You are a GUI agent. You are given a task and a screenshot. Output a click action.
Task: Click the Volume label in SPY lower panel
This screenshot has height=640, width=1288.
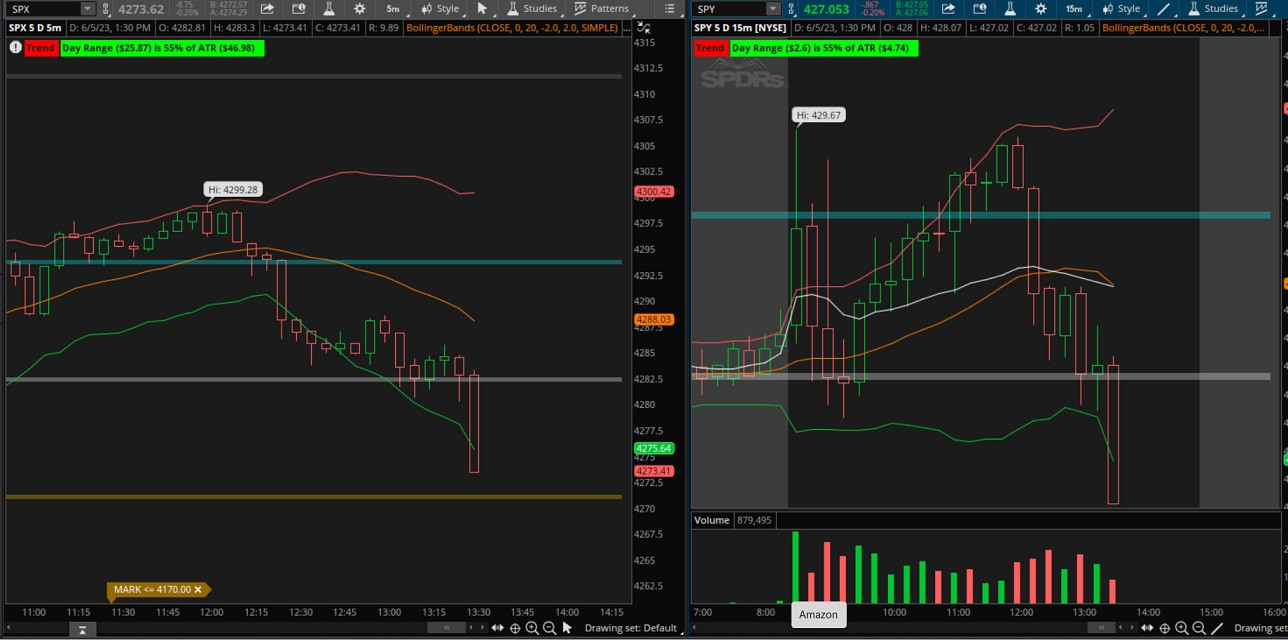tap(712, 520)
